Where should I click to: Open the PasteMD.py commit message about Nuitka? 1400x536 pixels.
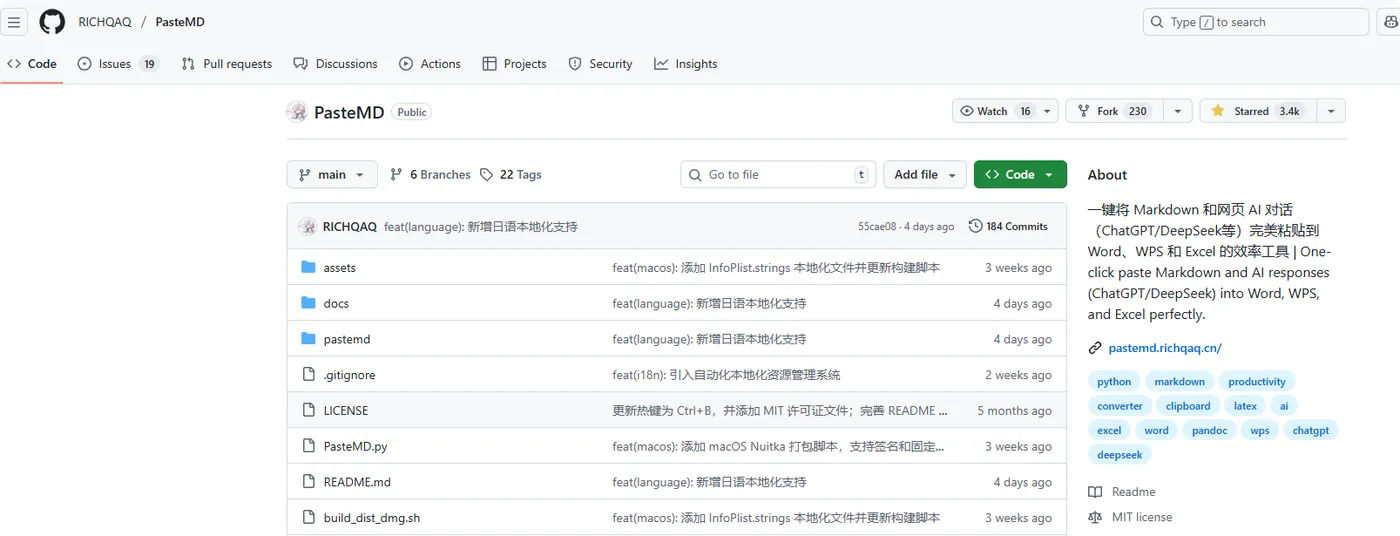(x=778, y=446)
